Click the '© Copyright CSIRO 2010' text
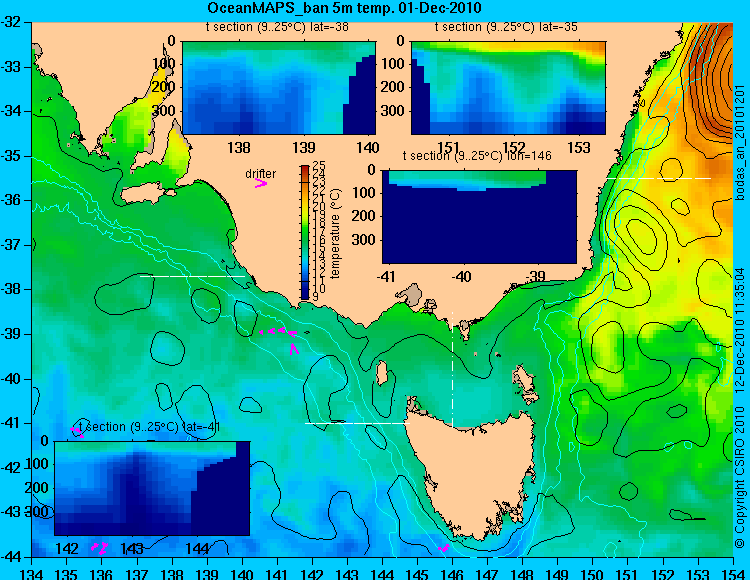Screen dimensions: 750x580 click(x=740, y=477)
